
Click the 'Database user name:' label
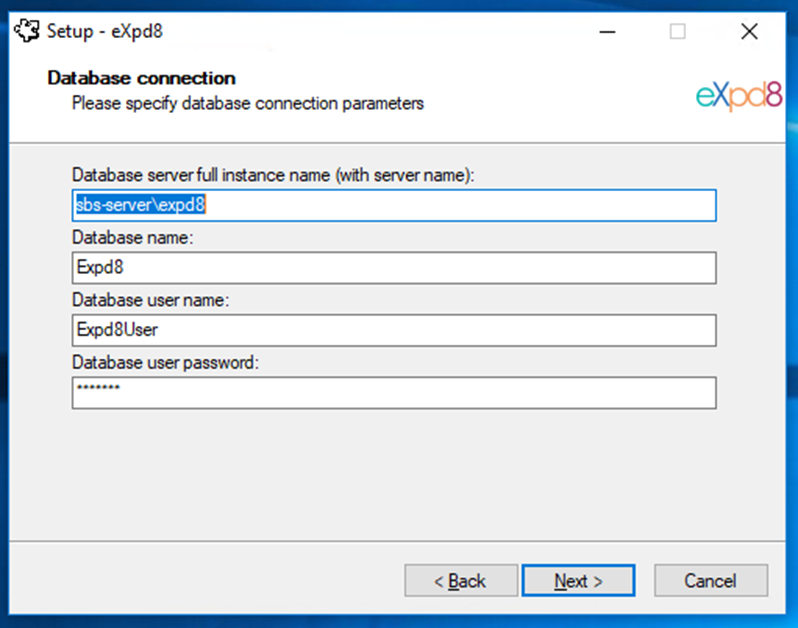coord(151,300)
